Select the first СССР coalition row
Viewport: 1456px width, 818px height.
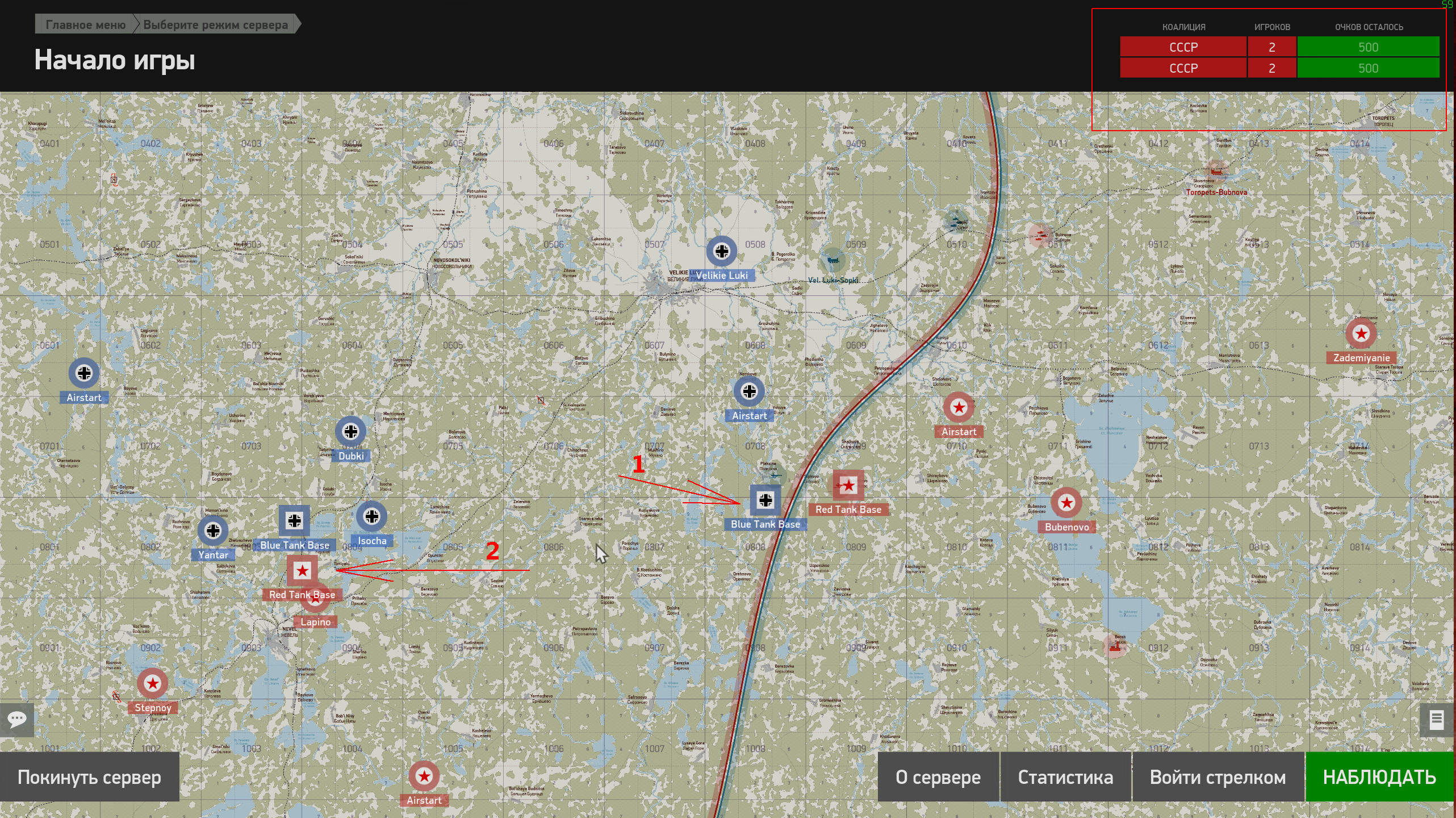[1279, 47]
